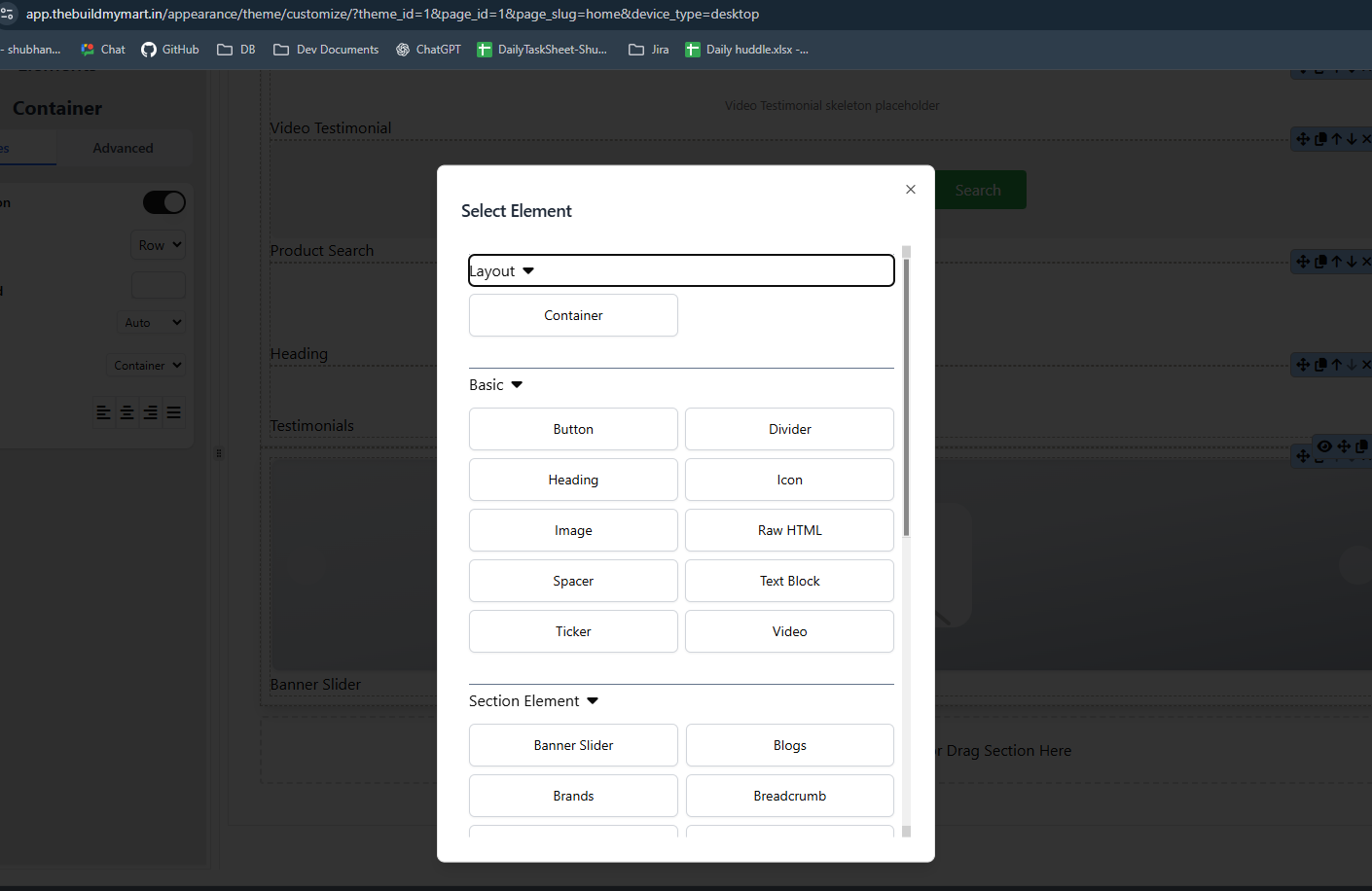Click the move icon beside the Heading section
Screen dimensions: 1372x891
click(x=1303, y=365)
